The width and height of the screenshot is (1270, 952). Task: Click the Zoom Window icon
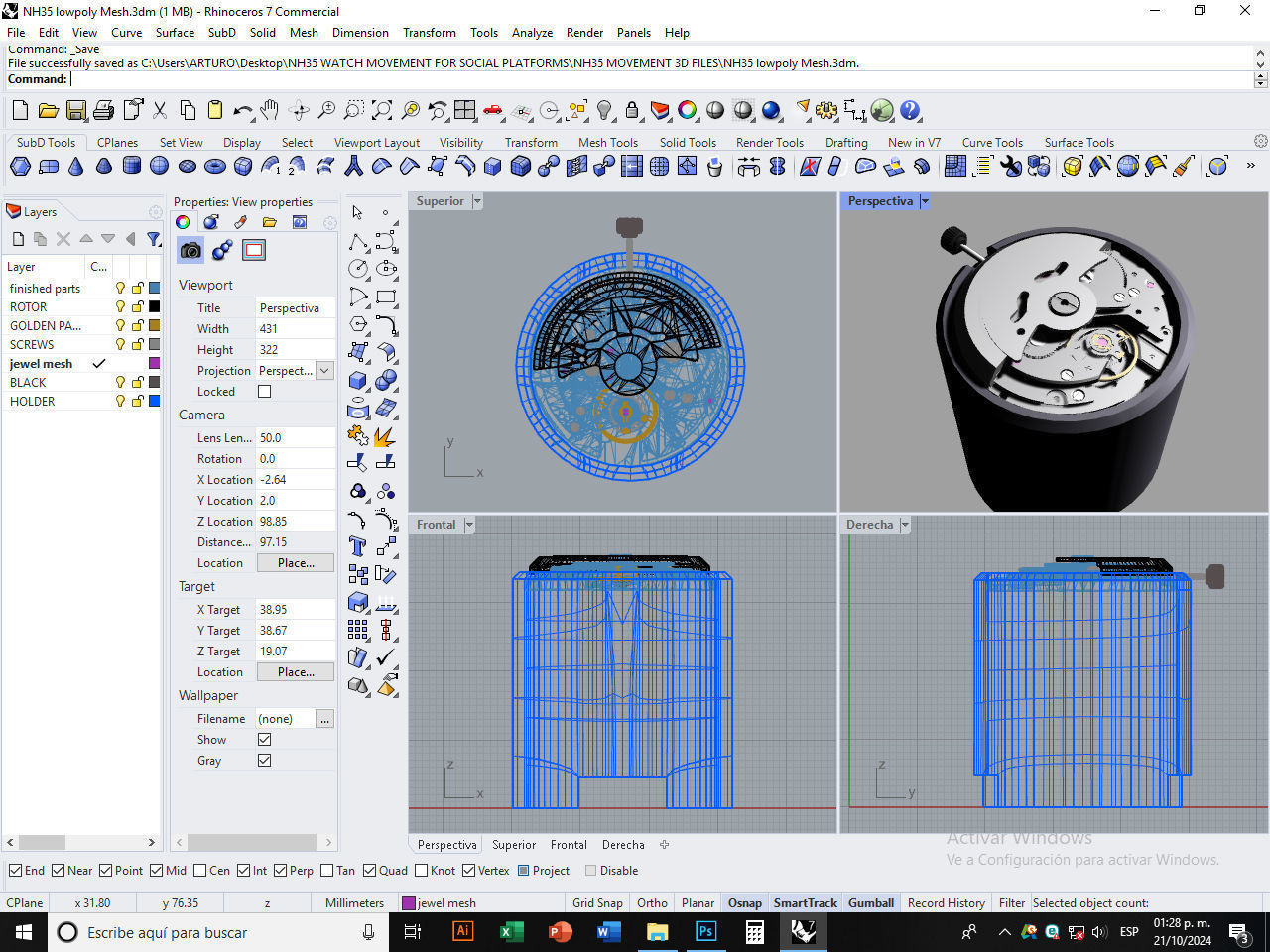(x=354, y=110)
